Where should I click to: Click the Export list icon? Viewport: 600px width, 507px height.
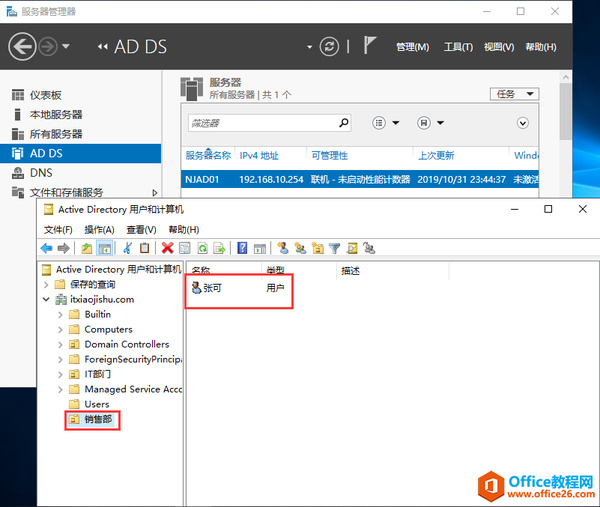coord(219,248)
